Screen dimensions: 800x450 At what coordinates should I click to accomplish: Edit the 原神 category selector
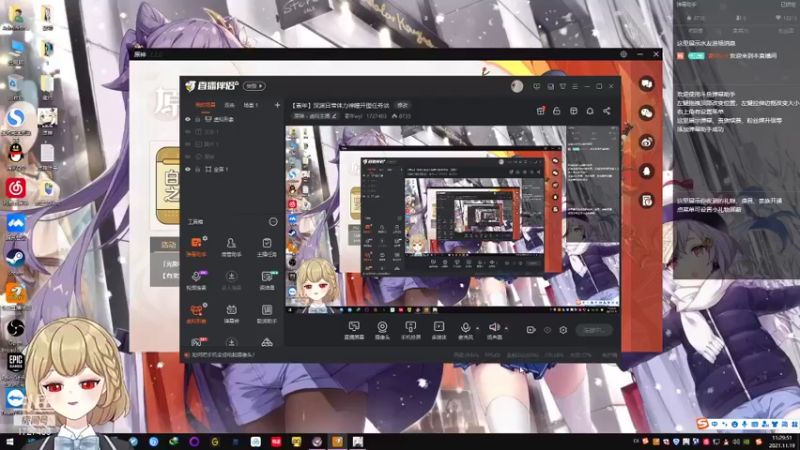(315, 116)
